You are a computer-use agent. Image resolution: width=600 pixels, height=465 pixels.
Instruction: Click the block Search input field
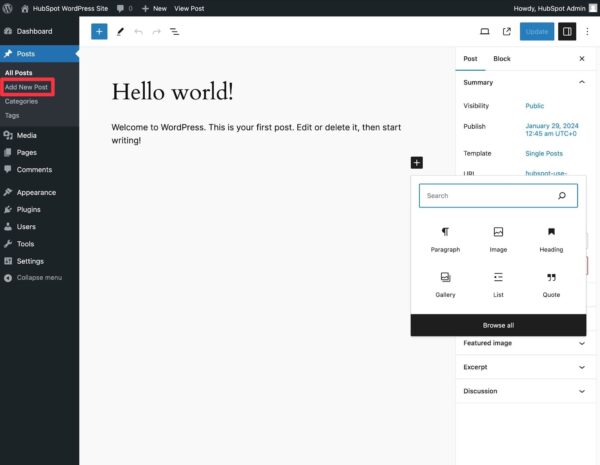[x=488, y=196]
